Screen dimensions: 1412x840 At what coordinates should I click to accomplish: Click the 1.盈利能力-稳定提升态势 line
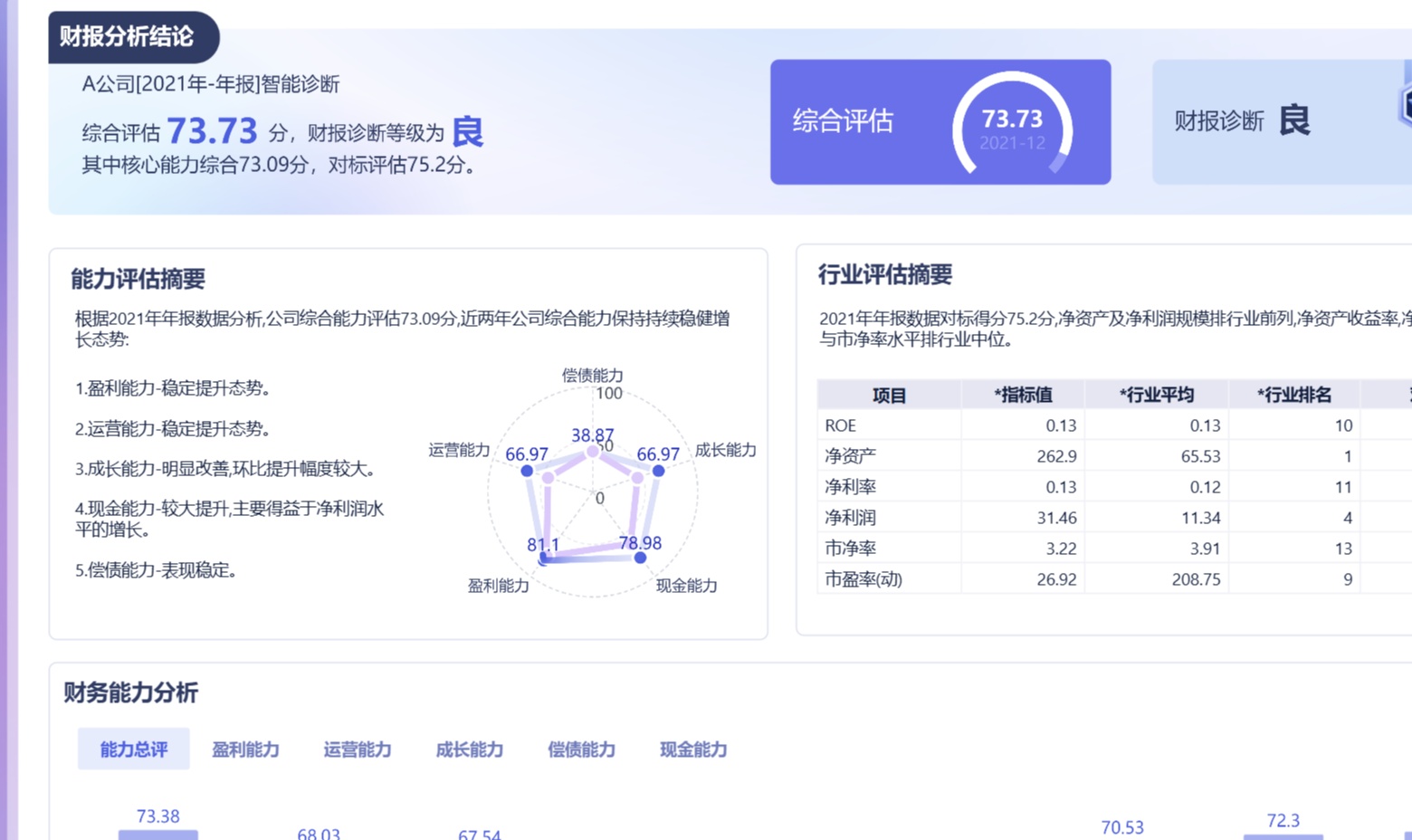point(173,388)
